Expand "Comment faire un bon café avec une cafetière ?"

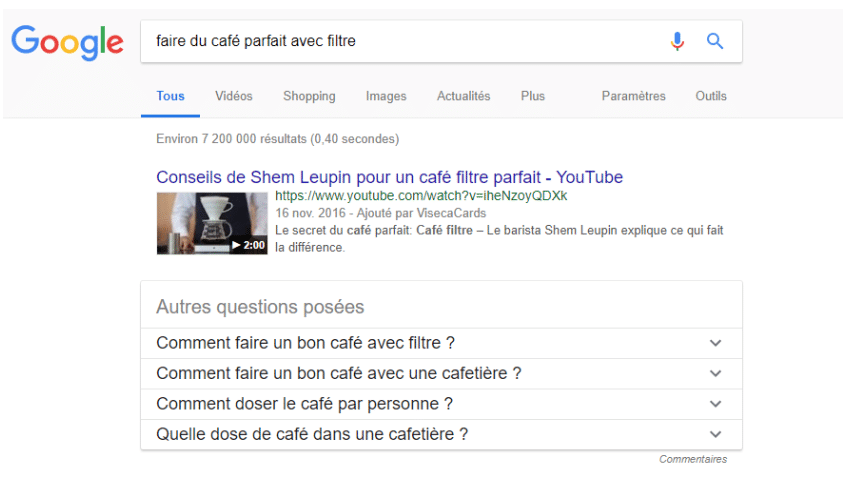point(715,373)
